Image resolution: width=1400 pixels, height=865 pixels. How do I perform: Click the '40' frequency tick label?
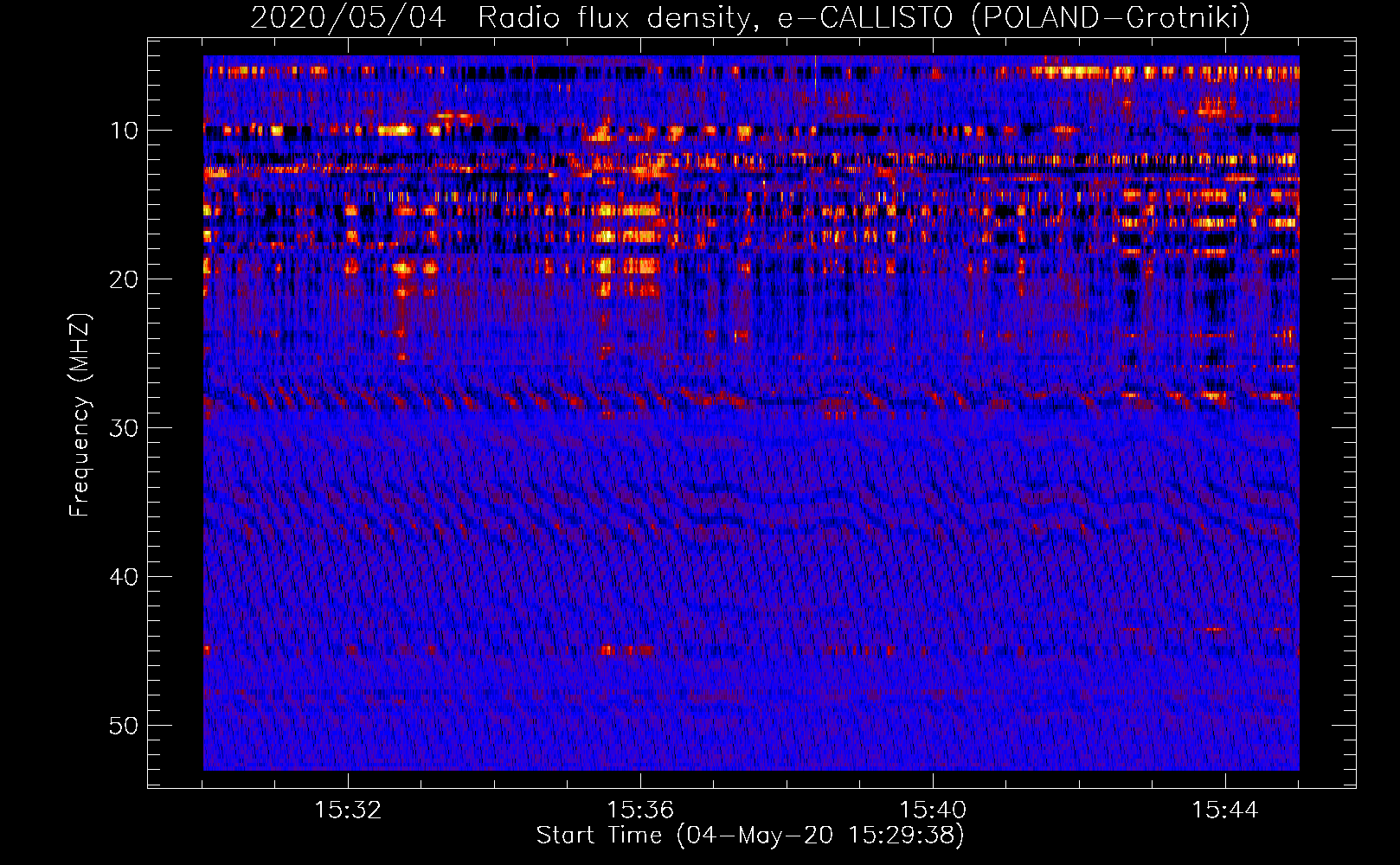point(125,577)
